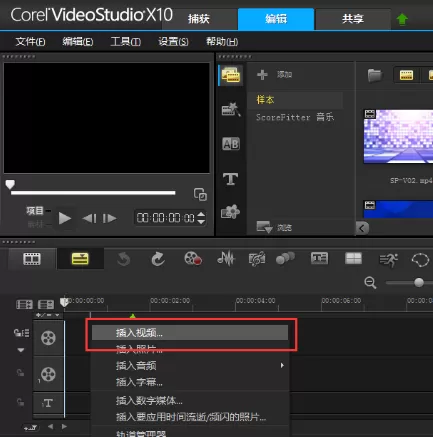Screen dimensions: 433x437
Task: Collapse the library panel arrow
Action: (x=362, y=228)
